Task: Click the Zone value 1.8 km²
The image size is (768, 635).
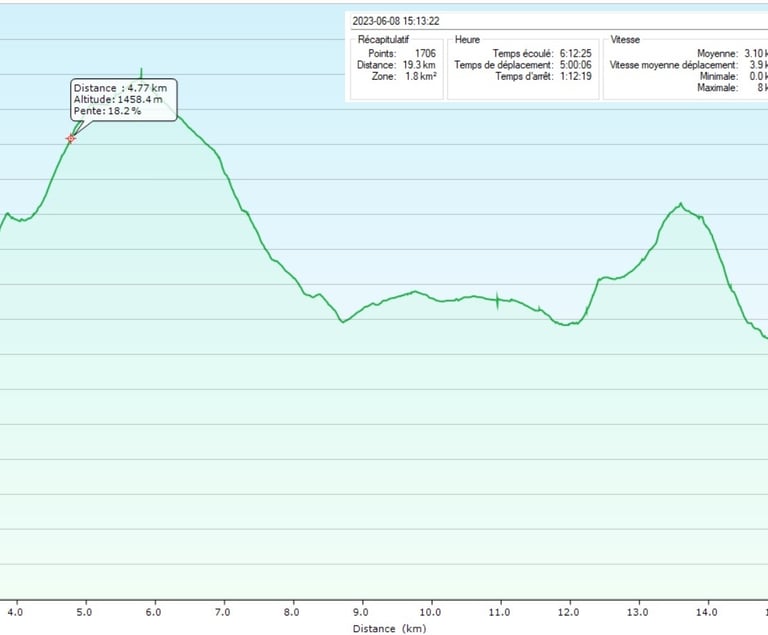Action: click(421, 76)
